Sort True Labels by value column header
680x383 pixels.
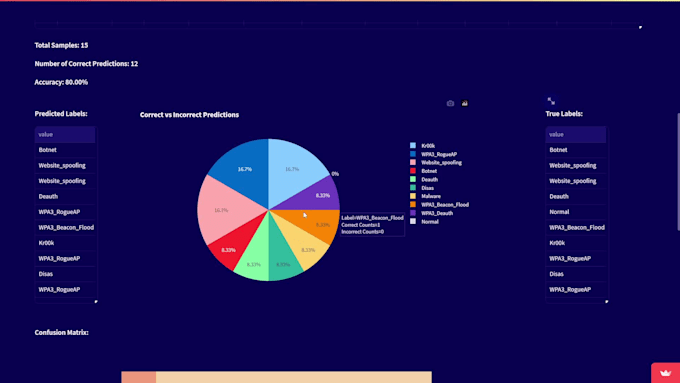coord(576,134)
